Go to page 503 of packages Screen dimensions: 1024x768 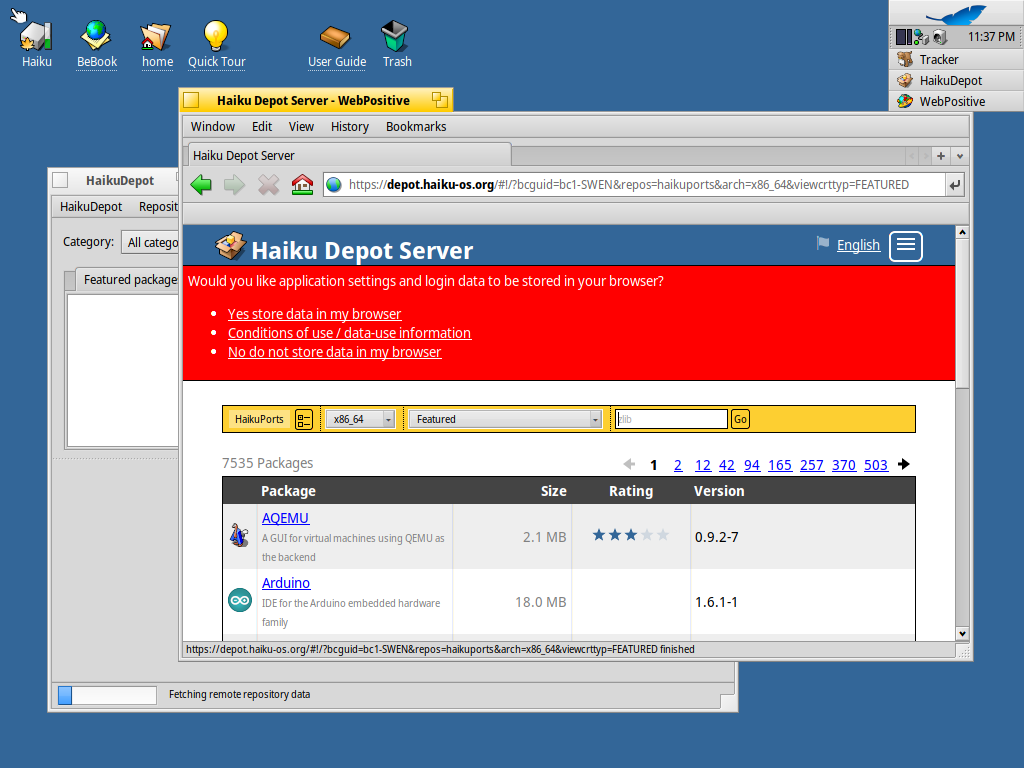click(x=876, y=465)
